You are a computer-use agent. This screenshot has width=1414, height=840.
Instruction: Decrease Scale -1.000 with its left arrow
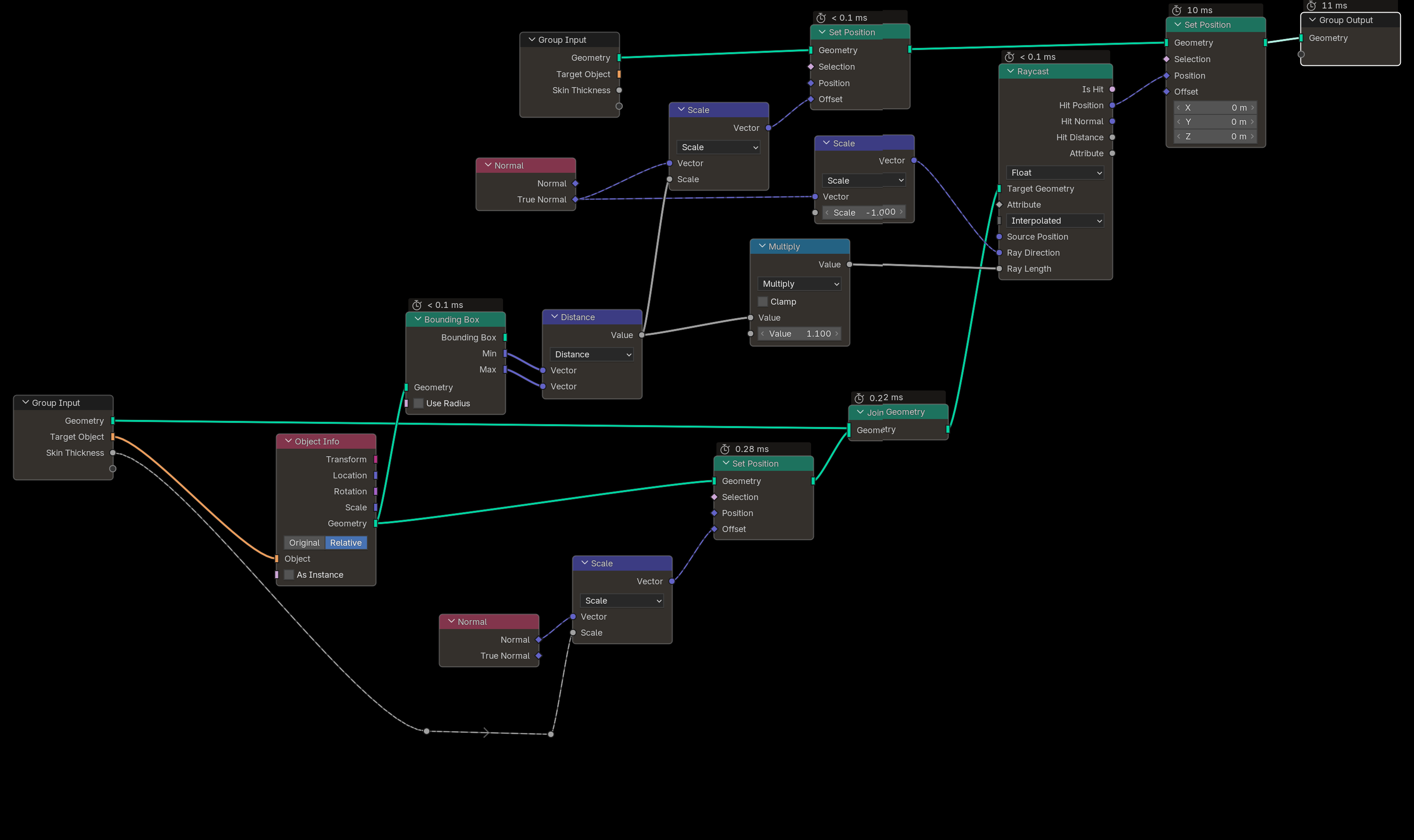tap(827, 212)
